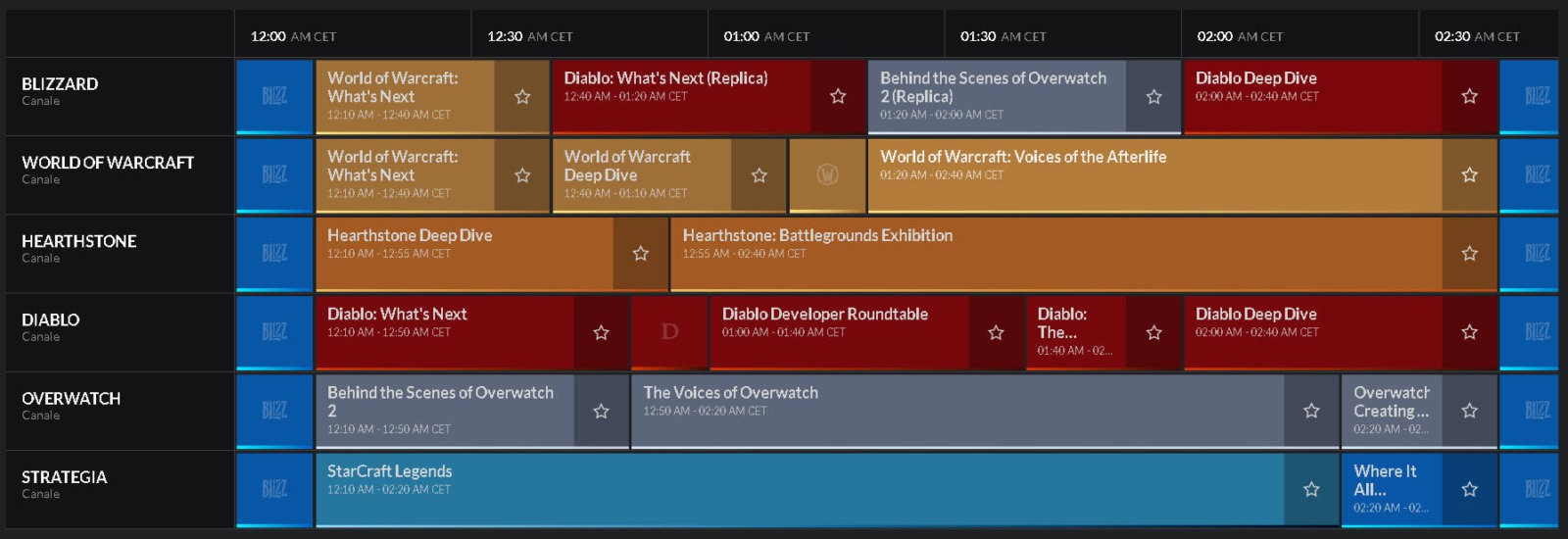Image resolution: width=1568 pixels, height=539 pixels.
Task: Click the Diablo D logo tile
Action: [x=669, y=332]
